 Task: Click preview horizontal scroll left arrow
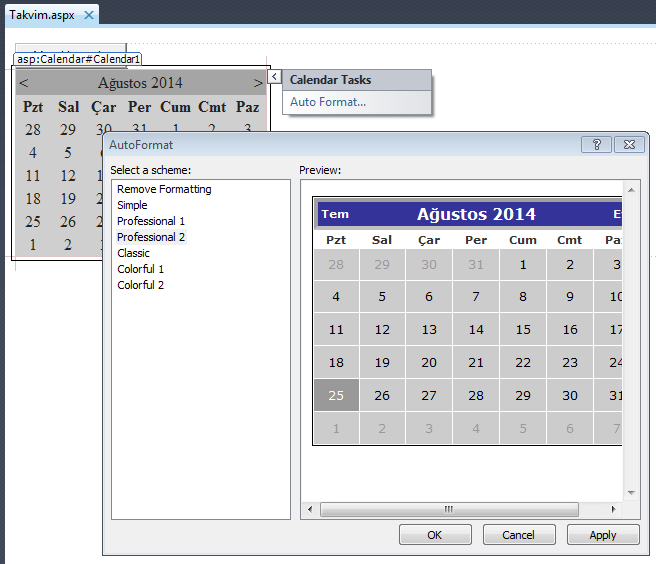(x=310, y=509)
